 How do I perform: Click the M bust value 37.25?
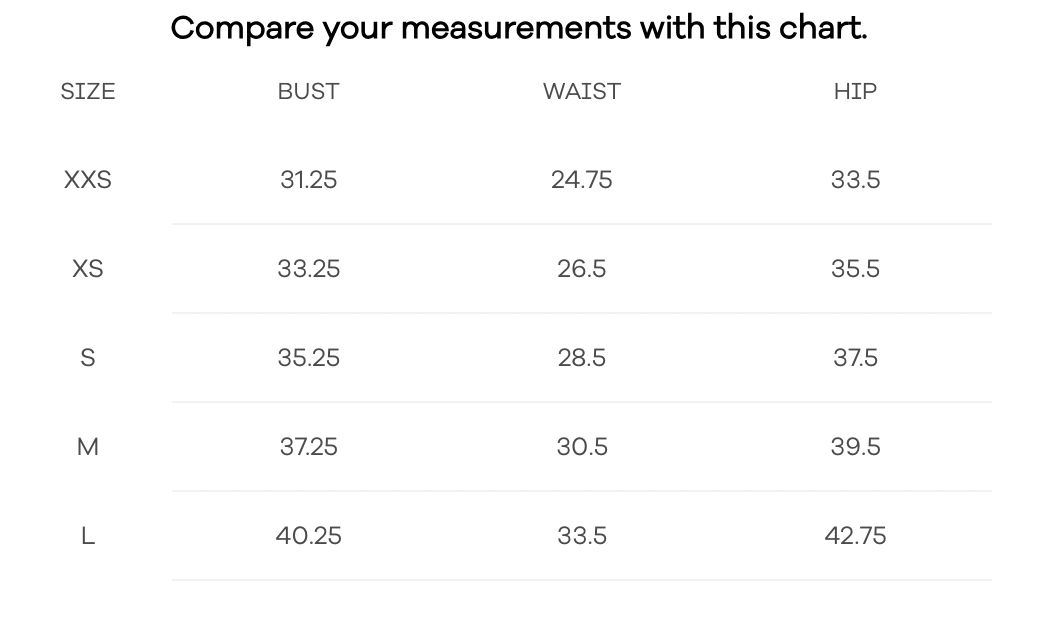point(308,447)
